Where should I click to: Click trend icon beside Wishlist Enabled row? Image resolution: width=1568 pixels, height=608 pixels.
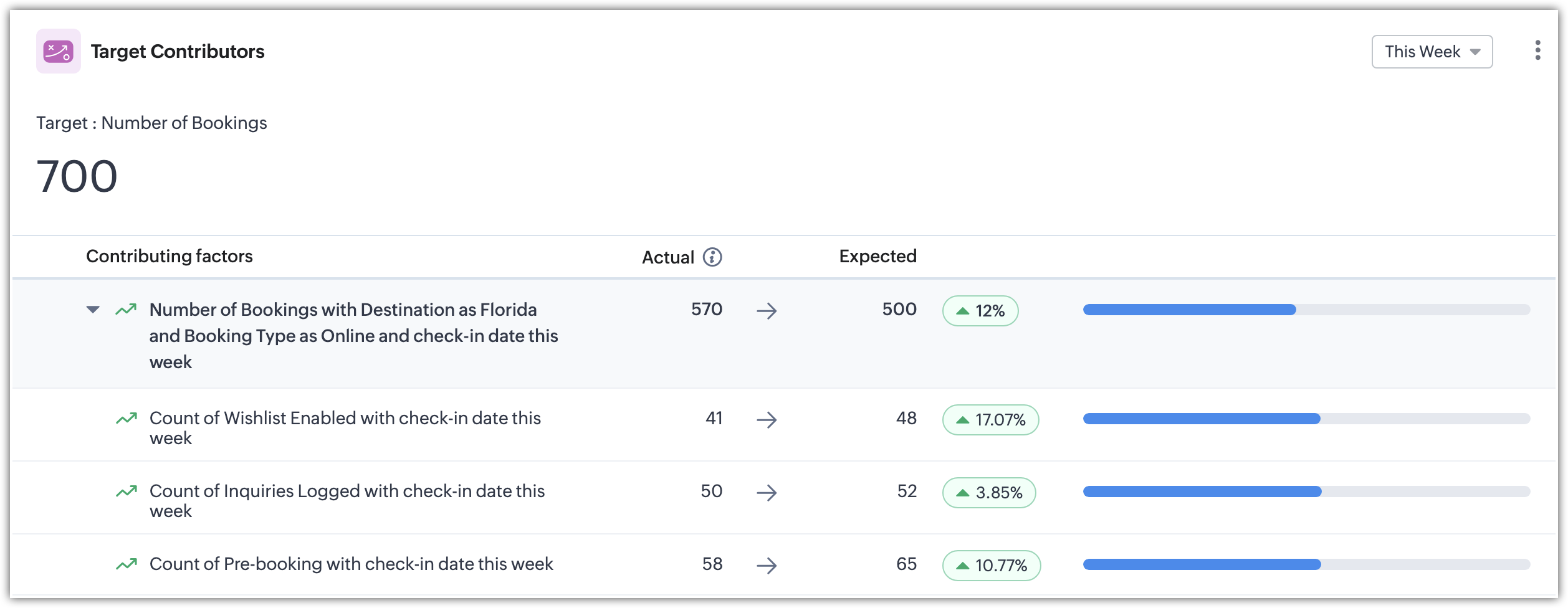[x=126, y=419]
